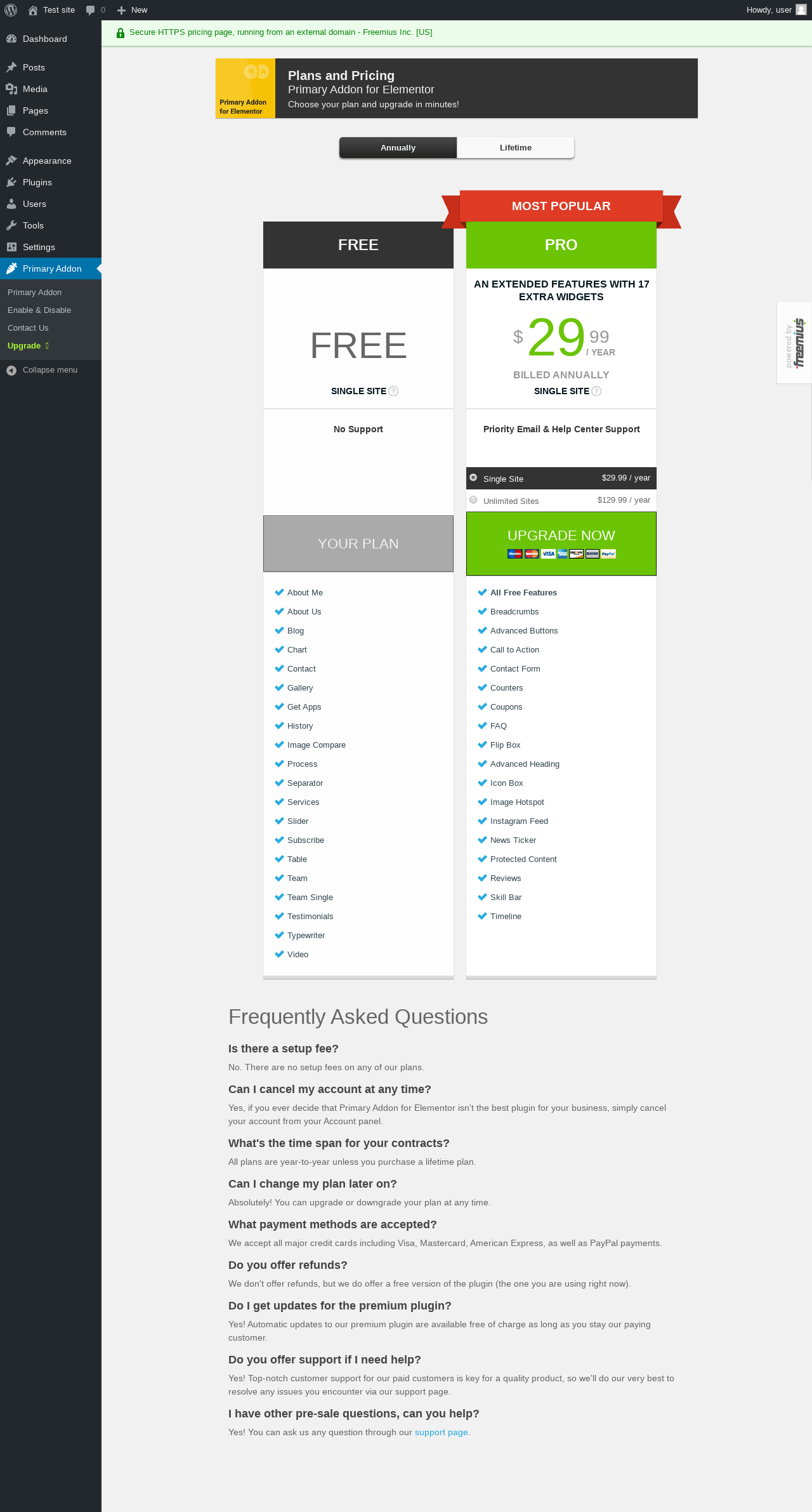This screenshot has width=812, height=1512.
Task: Click the comments bubble icon in admin bar
Action: 91,10
